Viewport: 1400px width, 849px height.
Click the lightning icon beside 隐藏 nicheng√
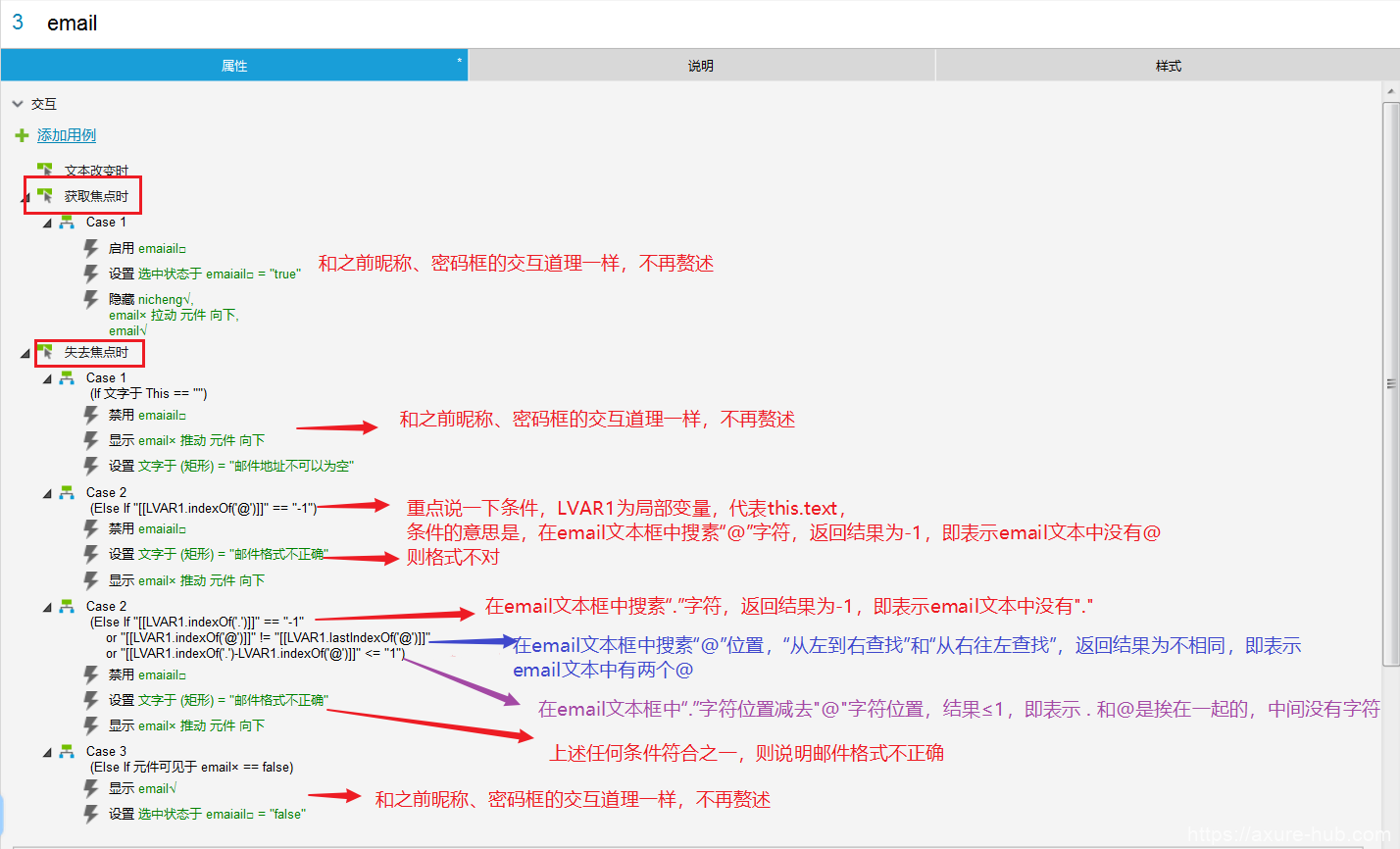point(91,299)
